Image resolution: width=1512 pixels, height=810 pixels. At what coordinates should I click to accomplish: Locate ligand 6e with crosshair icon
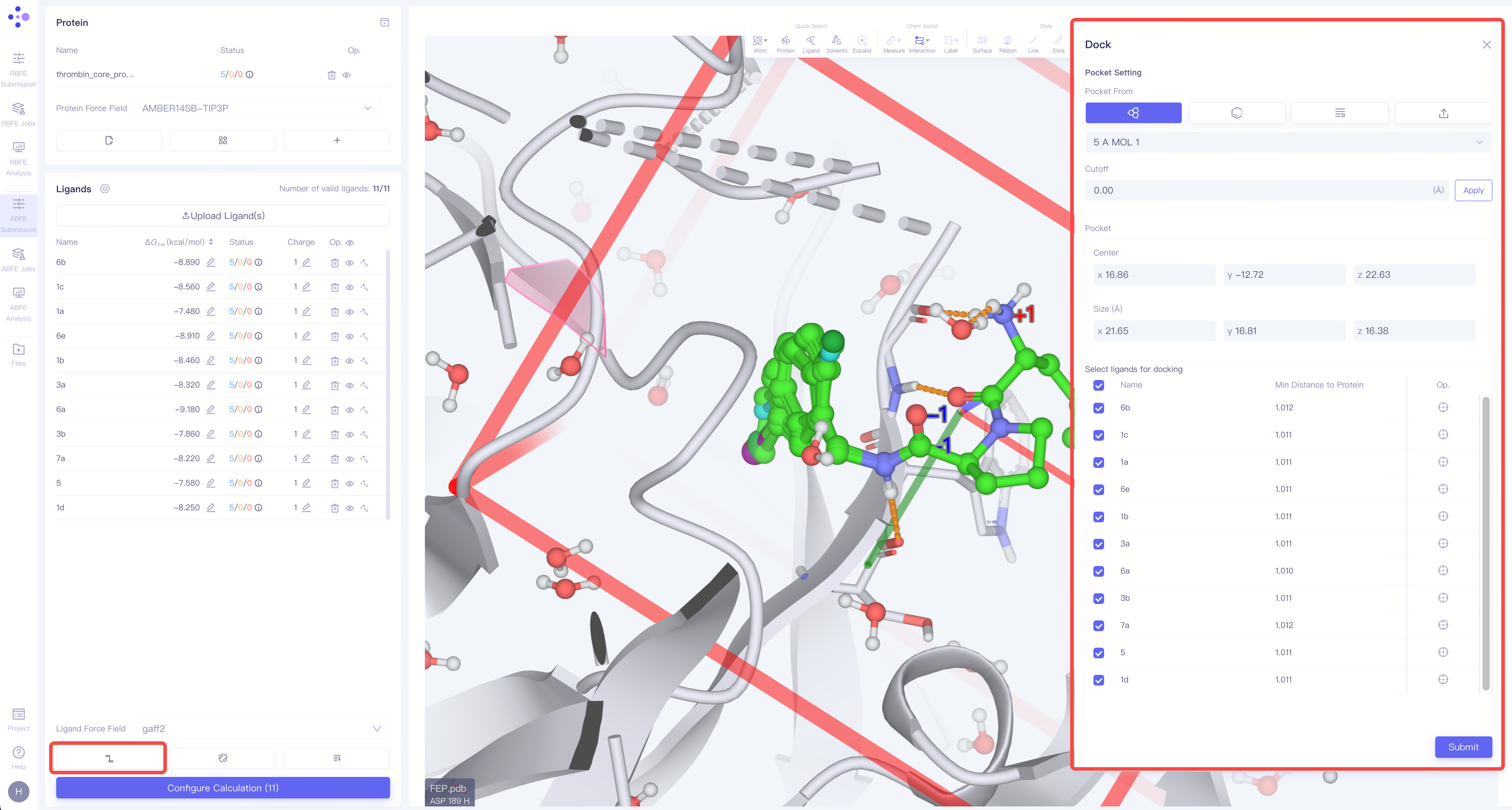click(1443, 489)
